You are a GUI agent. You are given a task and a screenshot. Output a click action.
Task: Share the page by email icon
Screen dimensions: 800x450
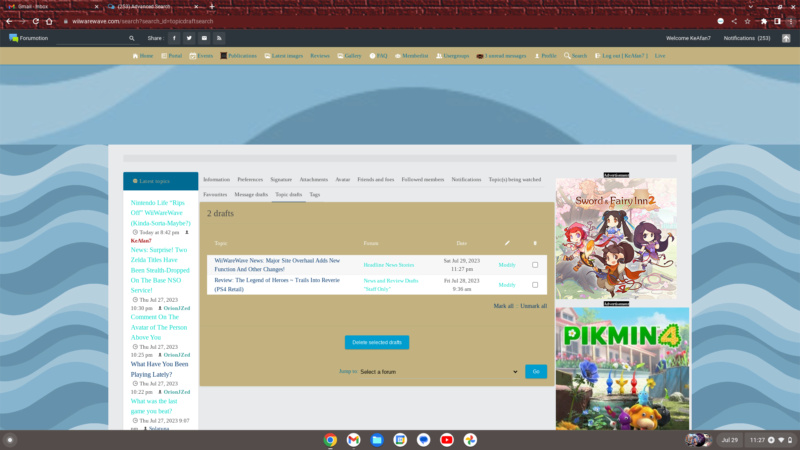pos(204,38)
